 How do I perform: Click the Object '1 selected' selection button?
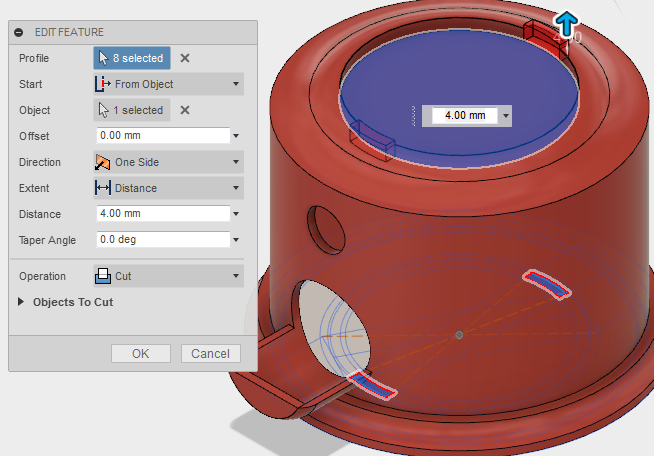point(132,110)
